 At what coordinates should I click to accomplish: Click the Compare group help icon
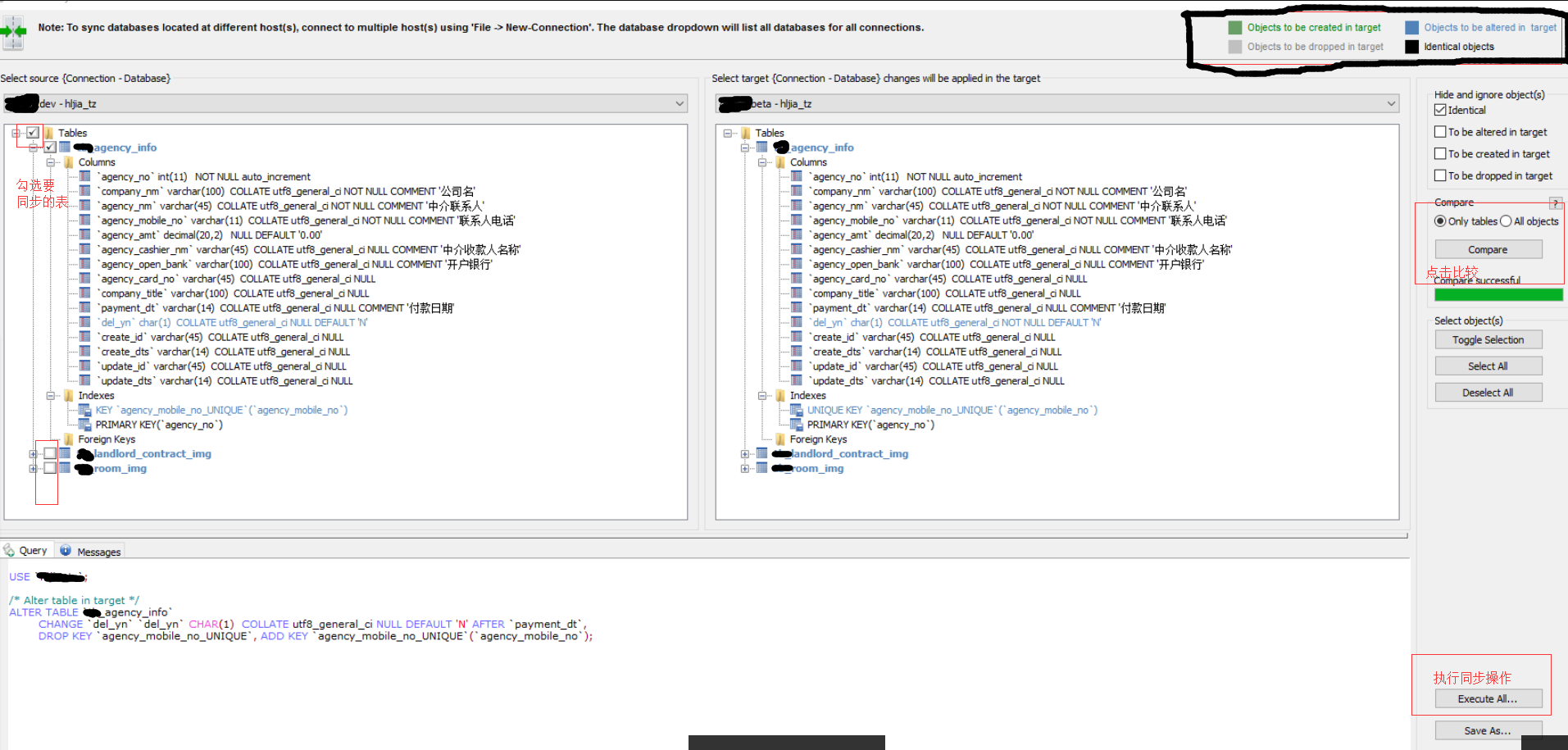pyautogui.click(x=1555, y=202)
